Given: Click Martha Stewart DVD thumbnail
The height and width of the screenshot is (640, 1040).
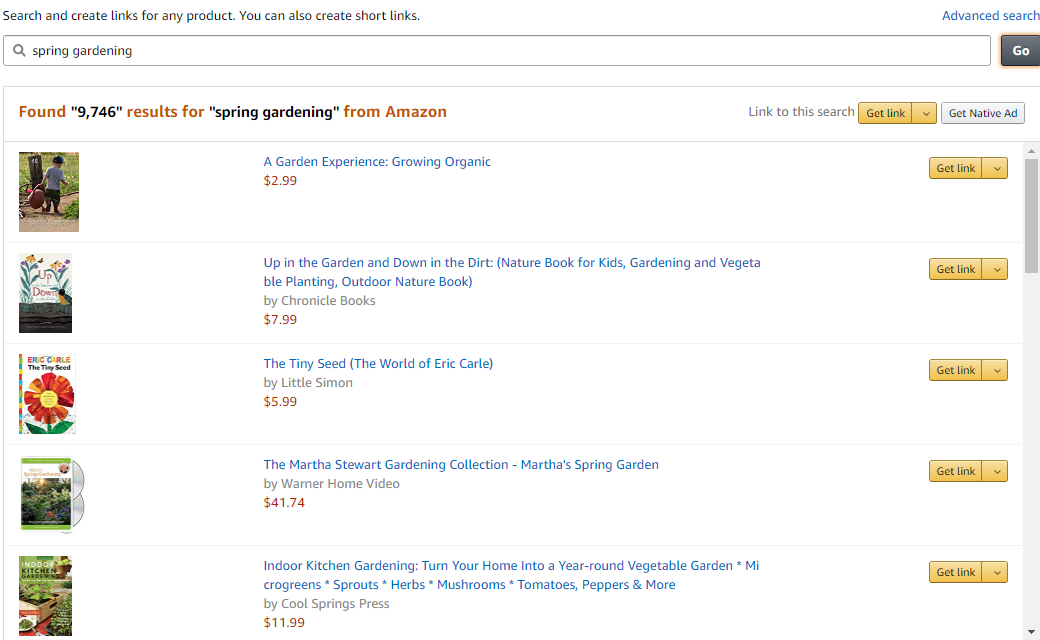Looking at the screenshot, I should click(x=52, y=494).
